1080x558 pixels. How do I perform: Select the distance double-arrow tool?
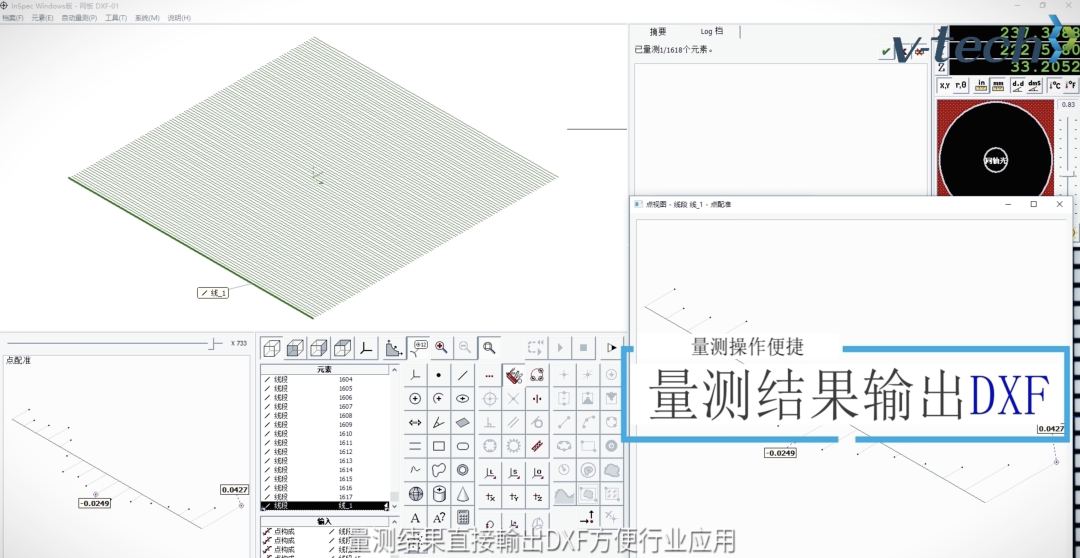tap(415, 422)
